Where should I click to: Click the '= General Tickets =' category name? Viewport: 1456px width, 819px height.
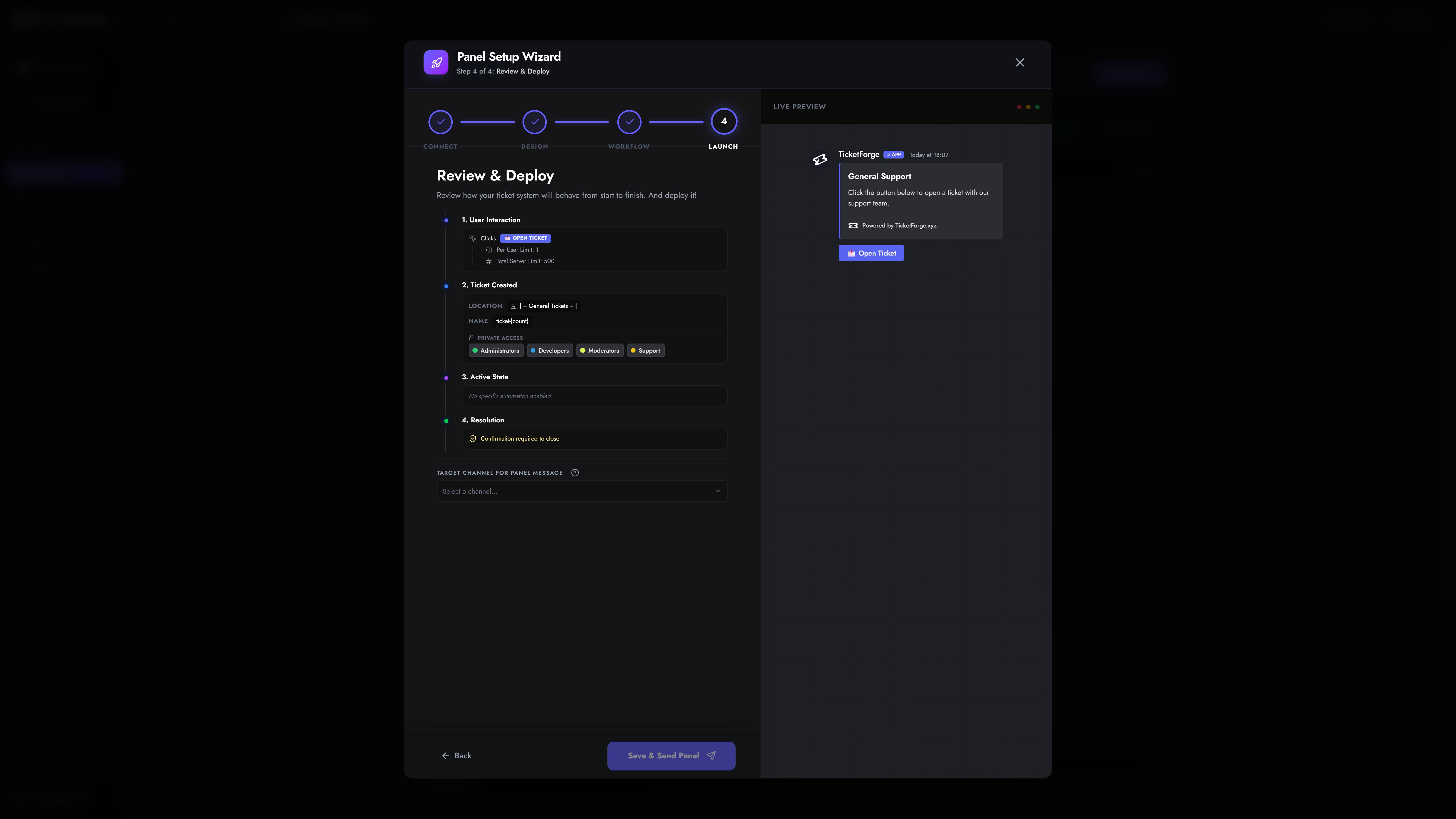pyautogui.click(x=548, y=306)
